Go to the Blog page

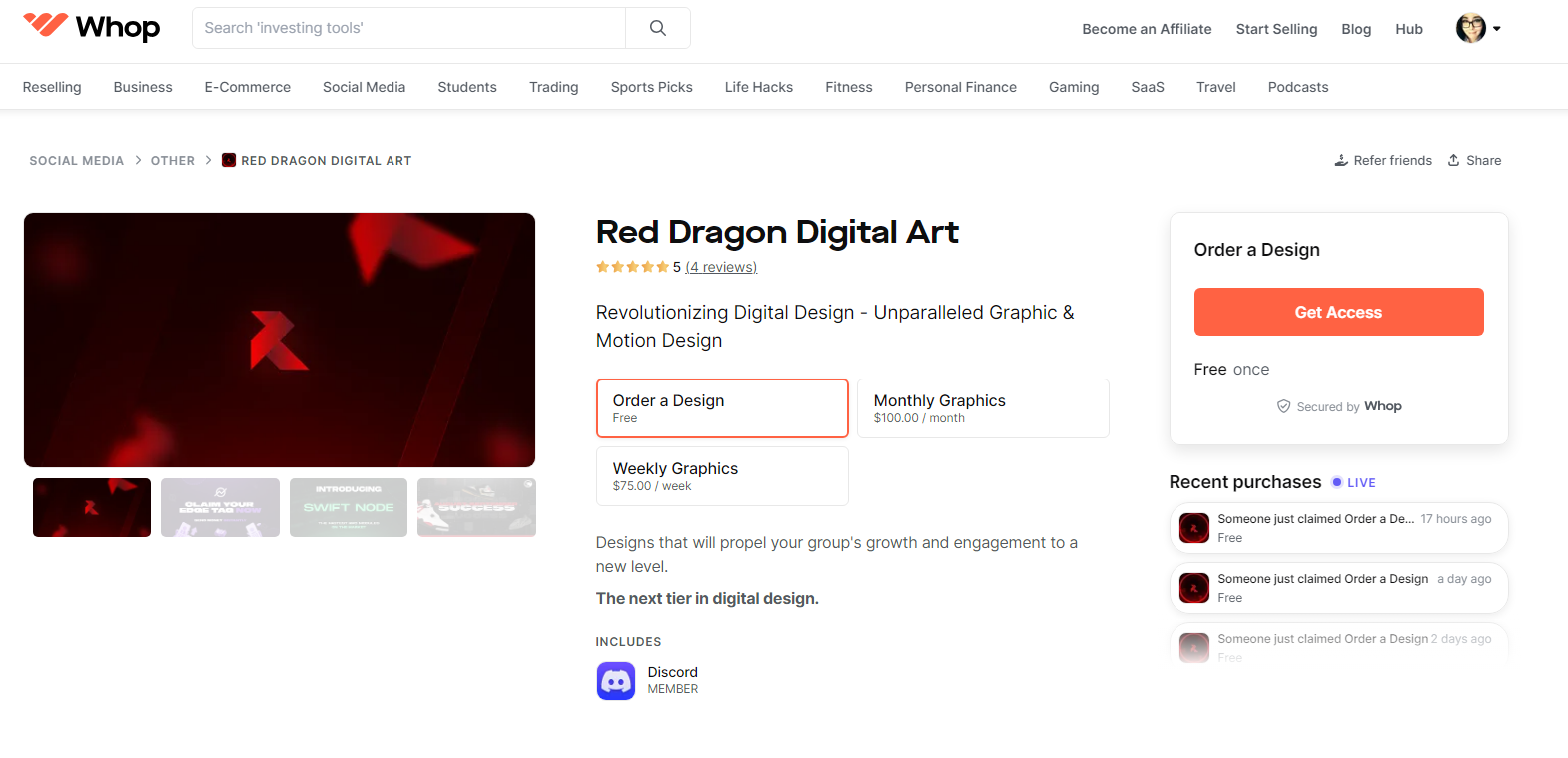coord(1356,29)
